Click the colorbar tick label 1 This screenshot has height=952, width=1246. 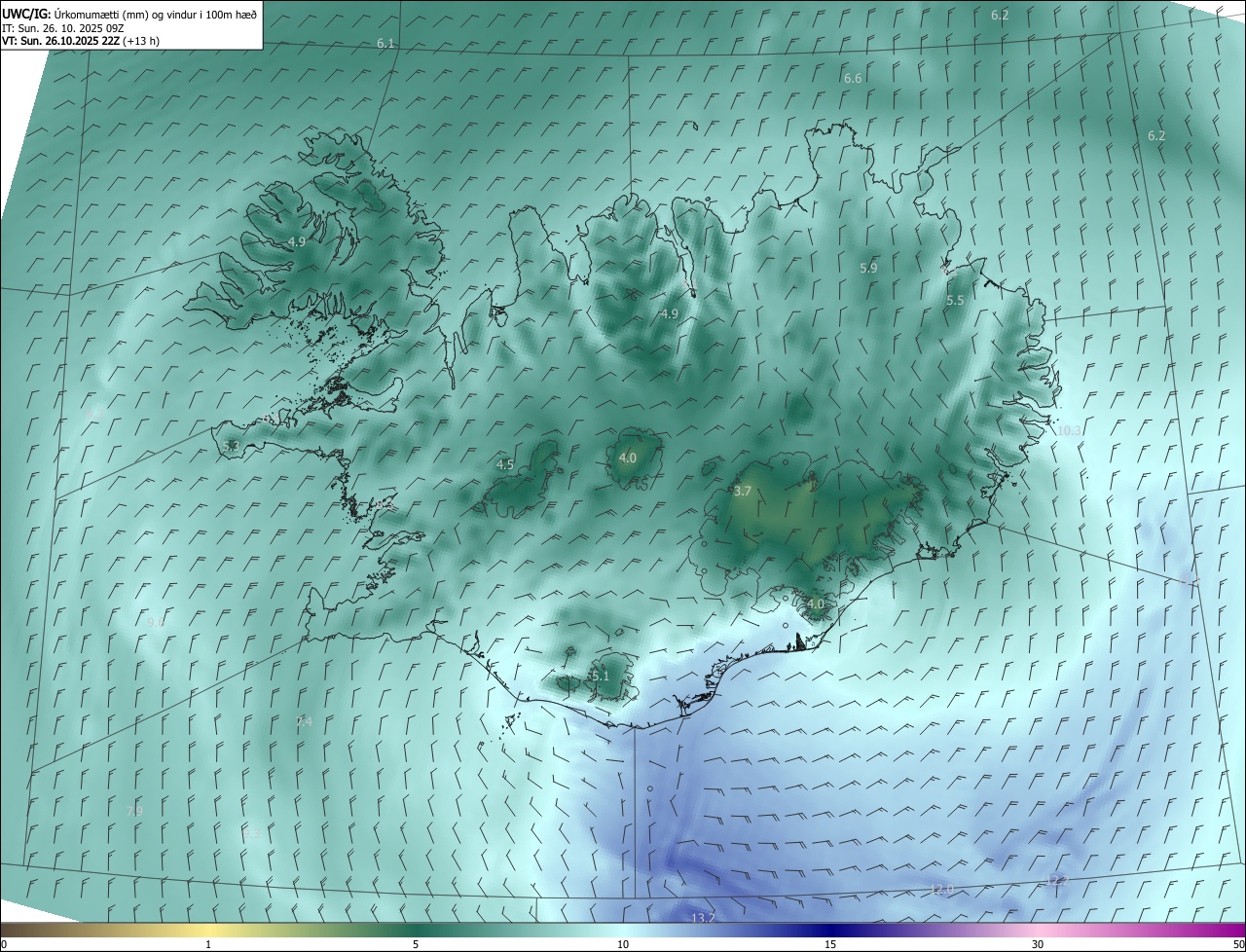[x=208, y=944]
